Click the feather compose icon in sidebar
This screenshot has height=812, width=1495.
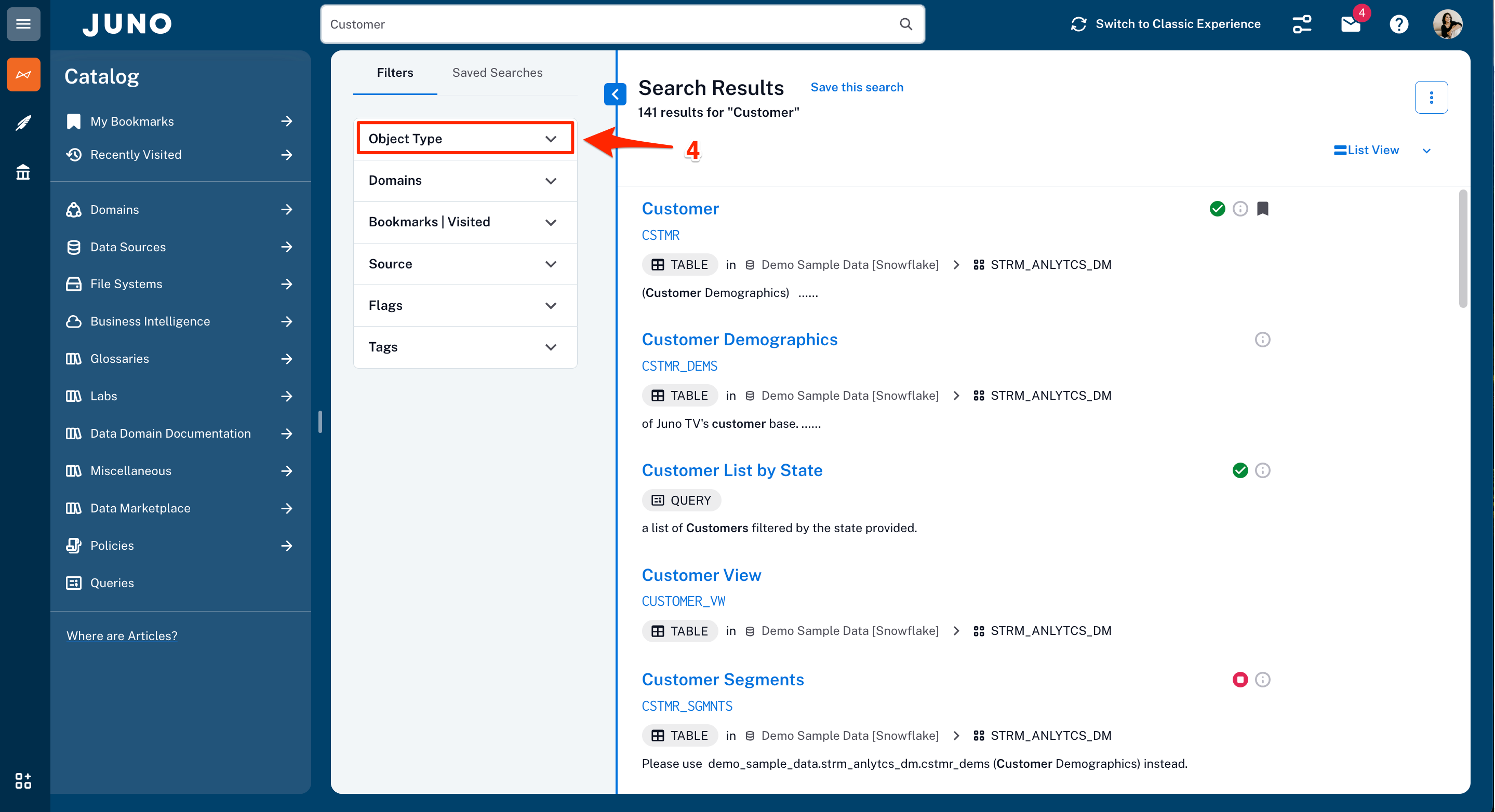click(x=23, y=123)
